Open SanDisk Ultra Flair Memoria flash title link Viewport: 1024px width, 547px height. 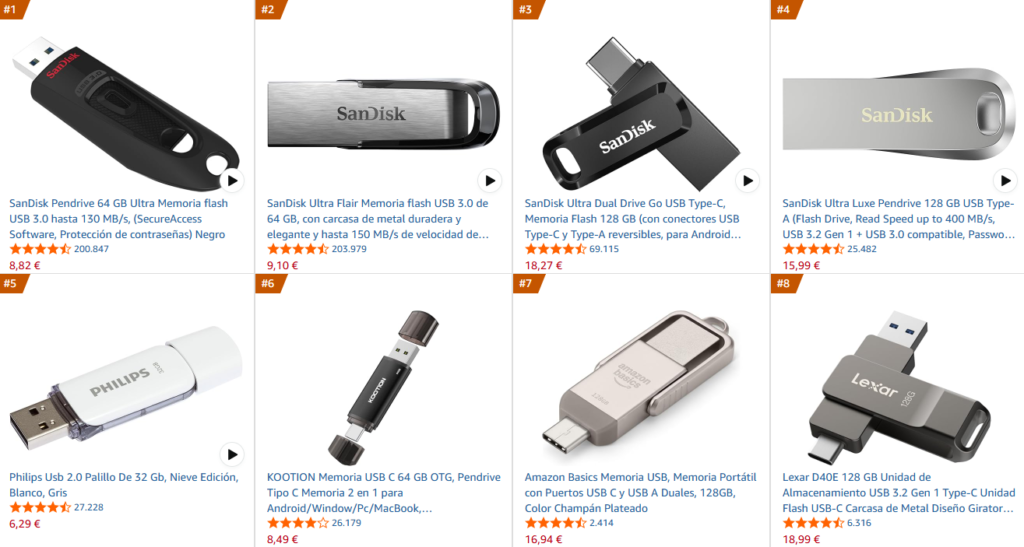(x=377, y=219)
